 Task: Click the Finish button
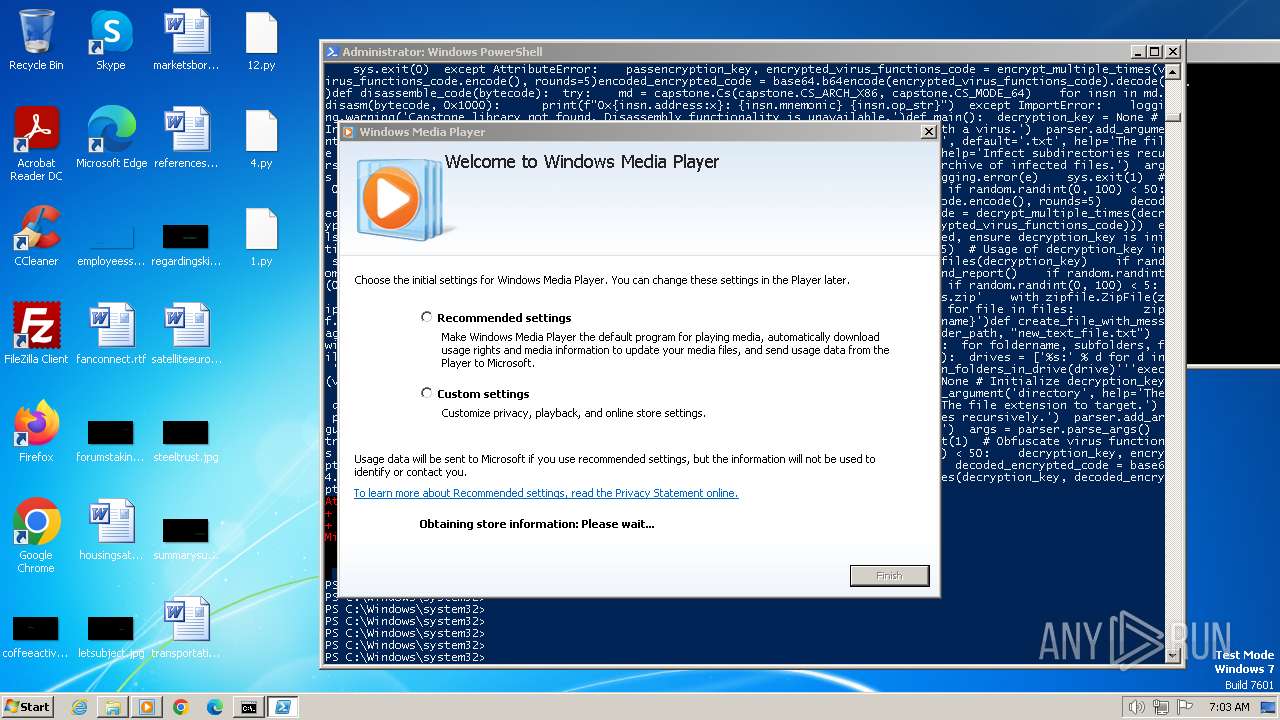889,575
